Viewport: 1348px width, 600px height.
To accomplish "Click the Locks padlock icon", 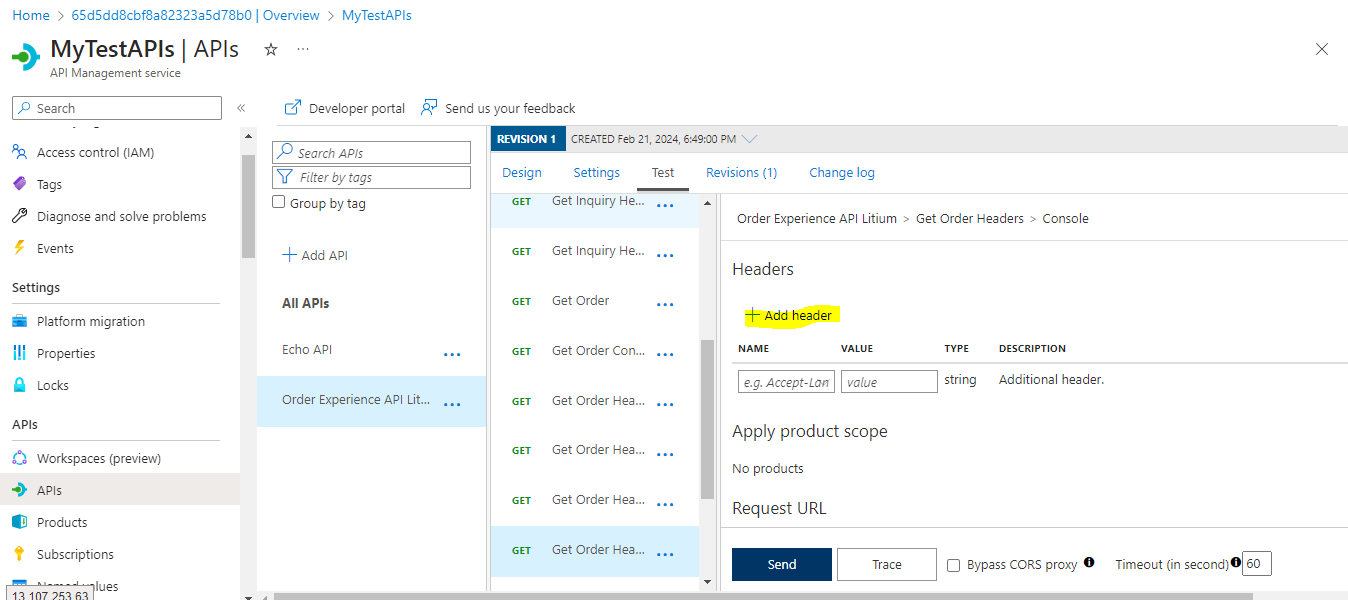I will coord(19,385).
